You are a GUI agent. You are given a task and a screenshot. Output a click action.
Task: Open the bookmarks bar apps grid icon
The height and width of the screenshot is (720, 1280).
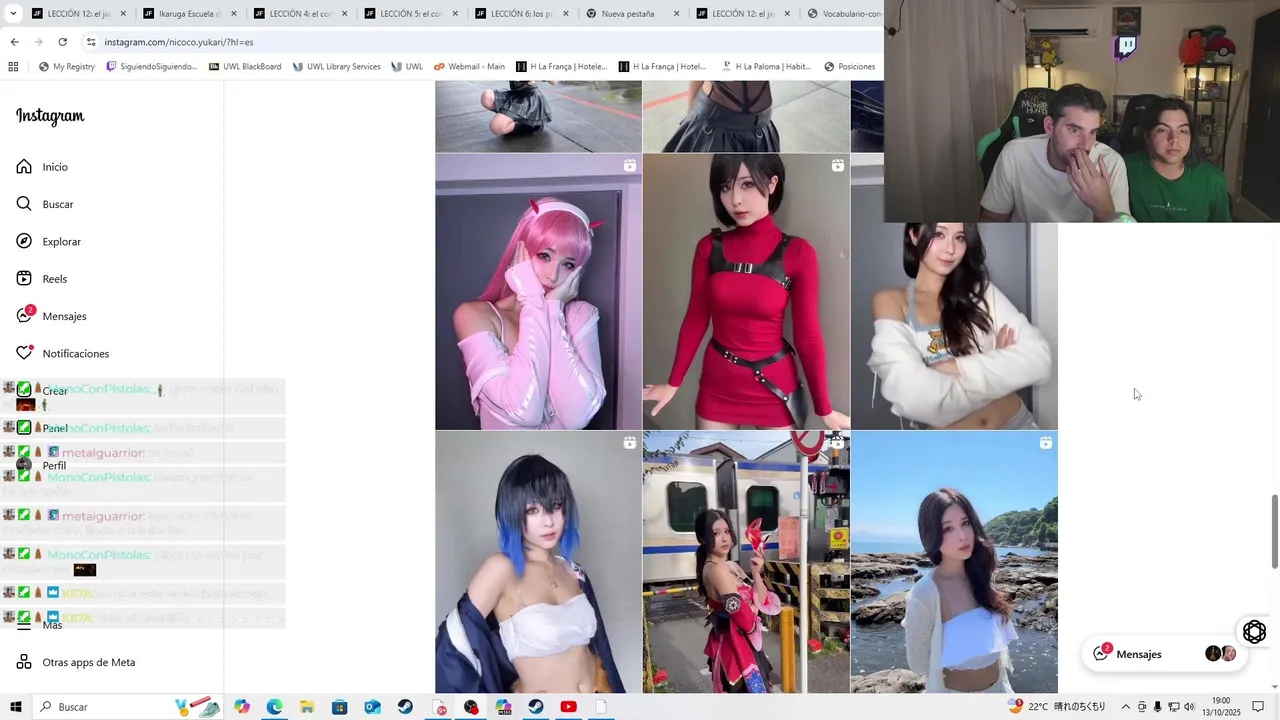(x=13, y=67)
